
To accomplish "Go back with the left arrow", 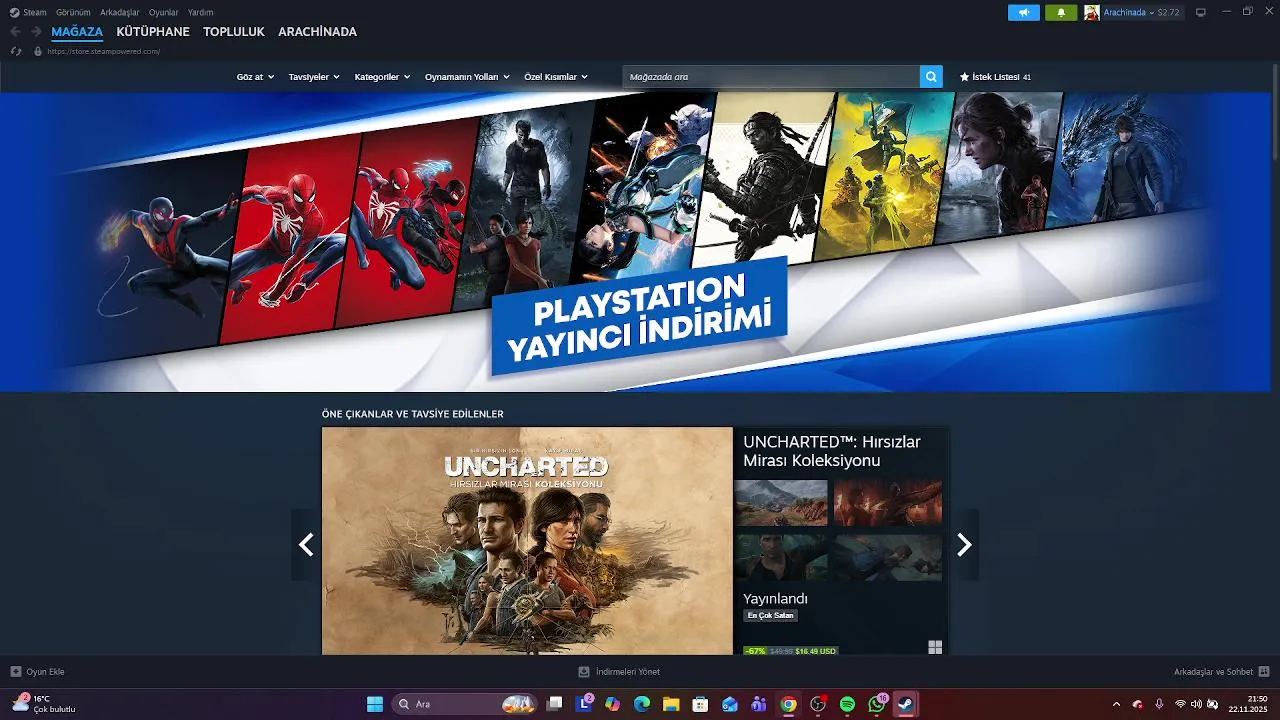I will pos(15,32).
